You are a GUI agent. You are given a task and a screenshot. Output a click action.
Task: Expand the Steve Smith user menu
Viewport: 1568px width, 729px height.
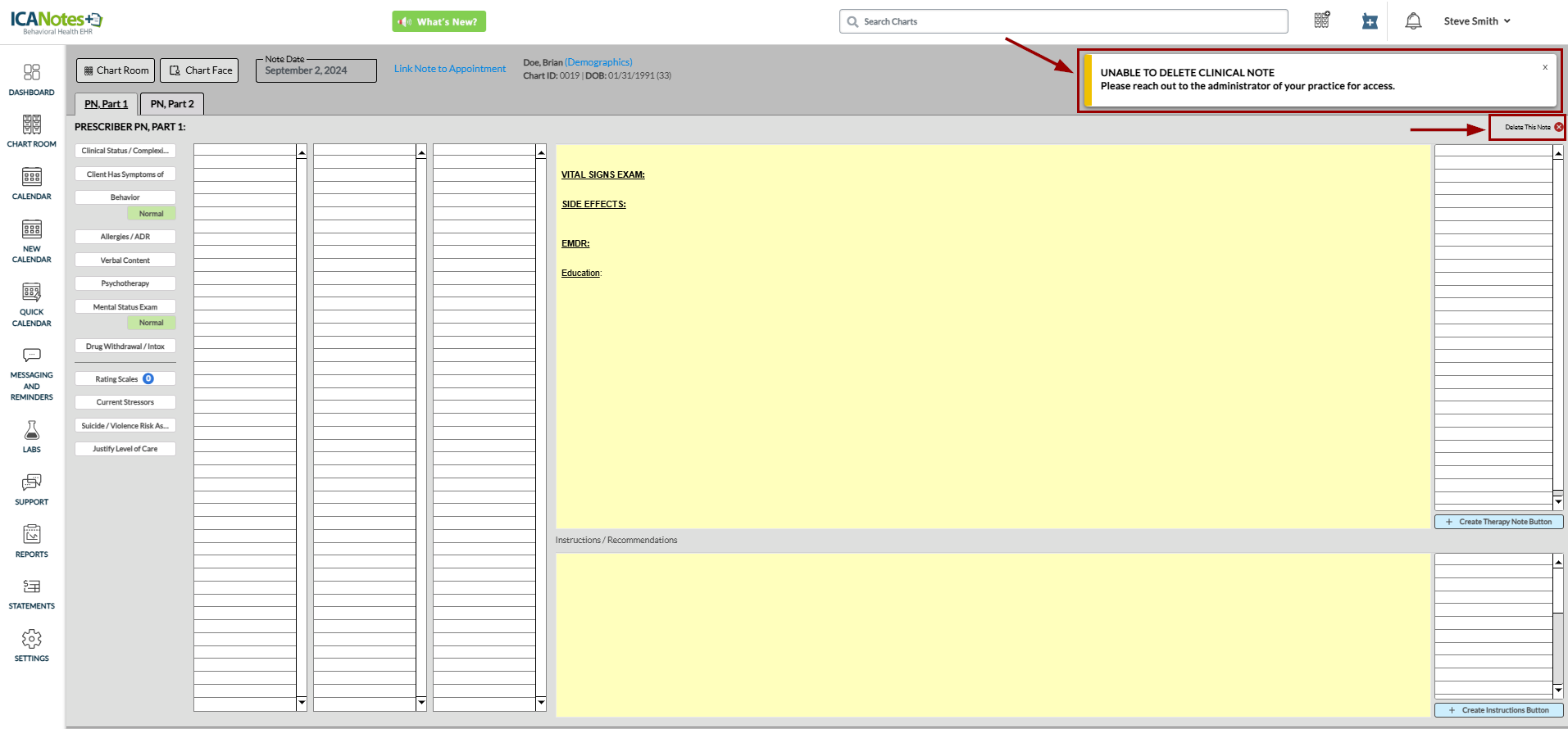point(1477,21)
